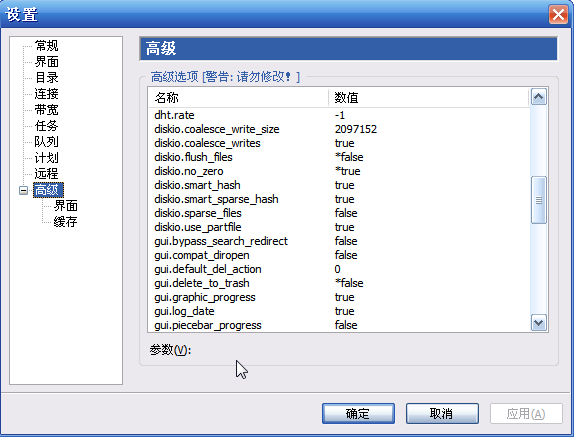Select the 缓存 sub-item

66,222
